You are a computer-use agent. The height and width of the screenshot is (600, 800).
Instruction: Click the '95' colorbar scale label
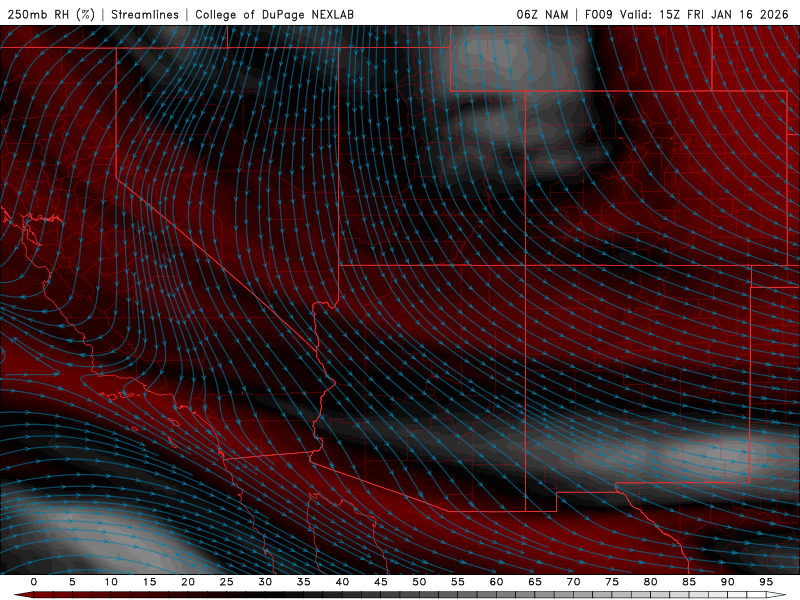pyautogui.click(x=766, y=582)
